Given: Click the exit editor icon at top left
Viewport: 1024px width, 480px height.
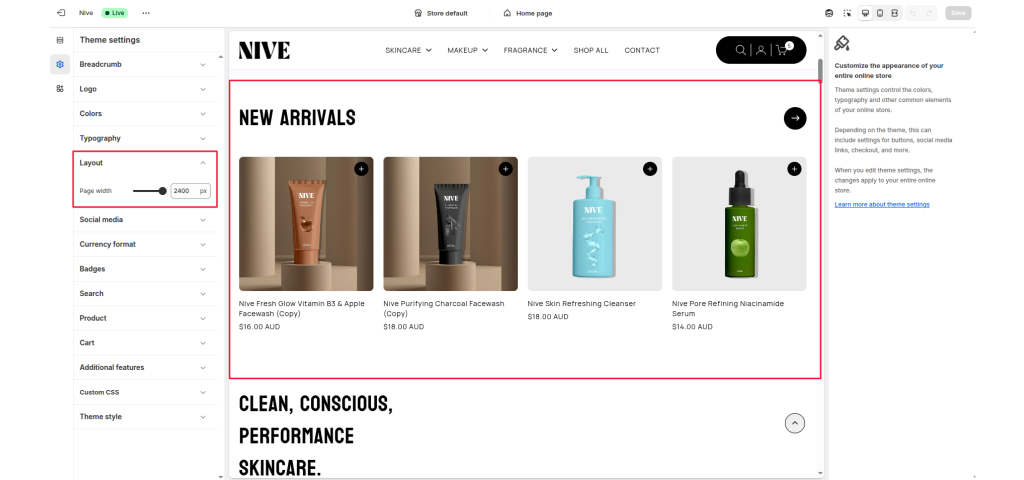Looking at the screenshot, I should pos(61,13).
